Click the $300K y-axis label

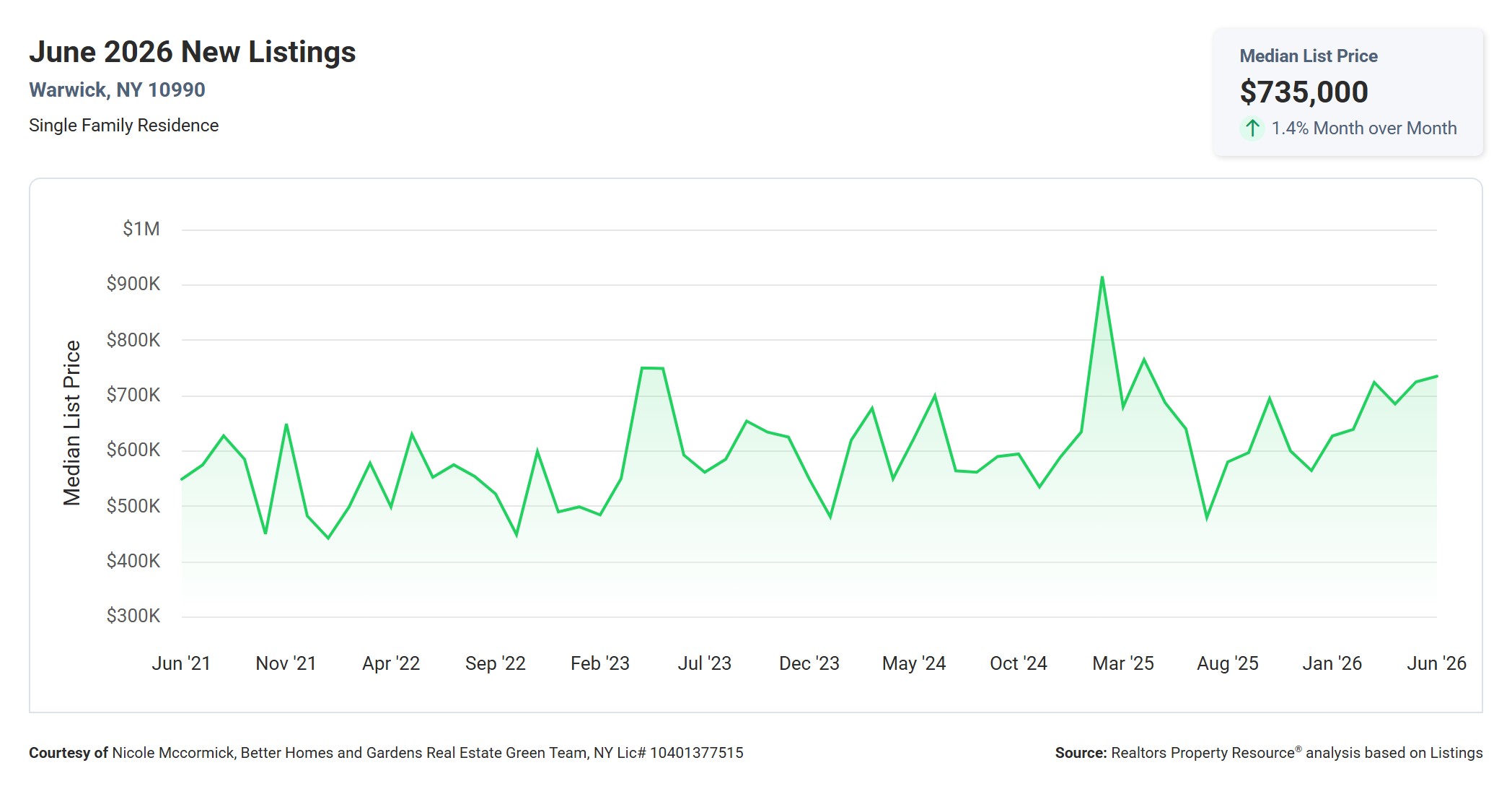(x=133, y=616)
